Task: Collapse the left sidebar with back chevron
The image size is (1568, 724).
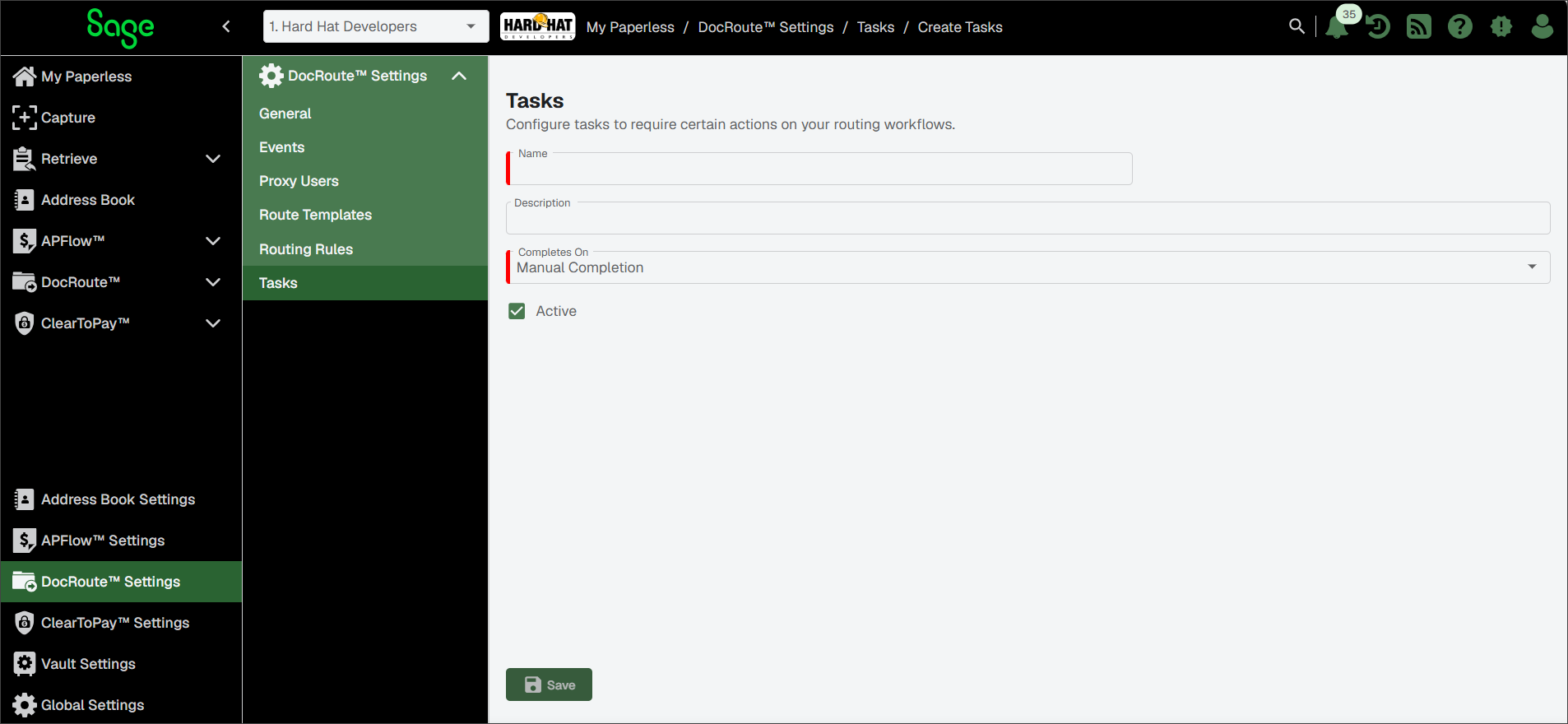Action: coord(226,26)
